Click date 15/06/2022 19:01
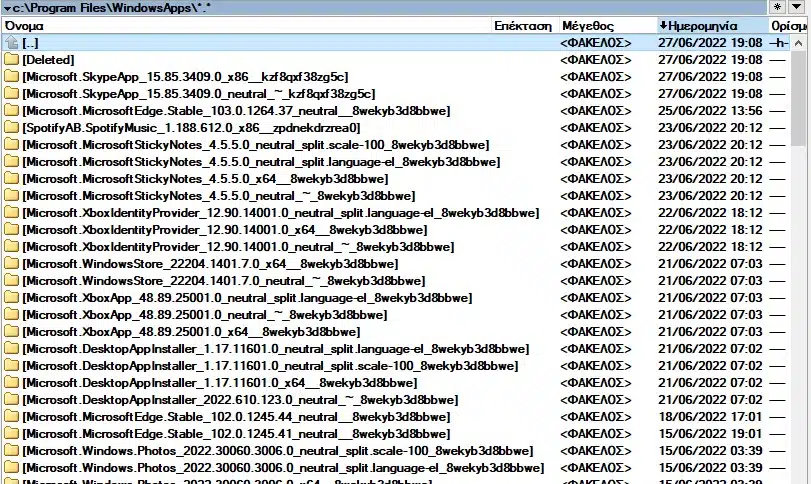The height and width of the screenshot is (484, 811). [x=710, y=434]
